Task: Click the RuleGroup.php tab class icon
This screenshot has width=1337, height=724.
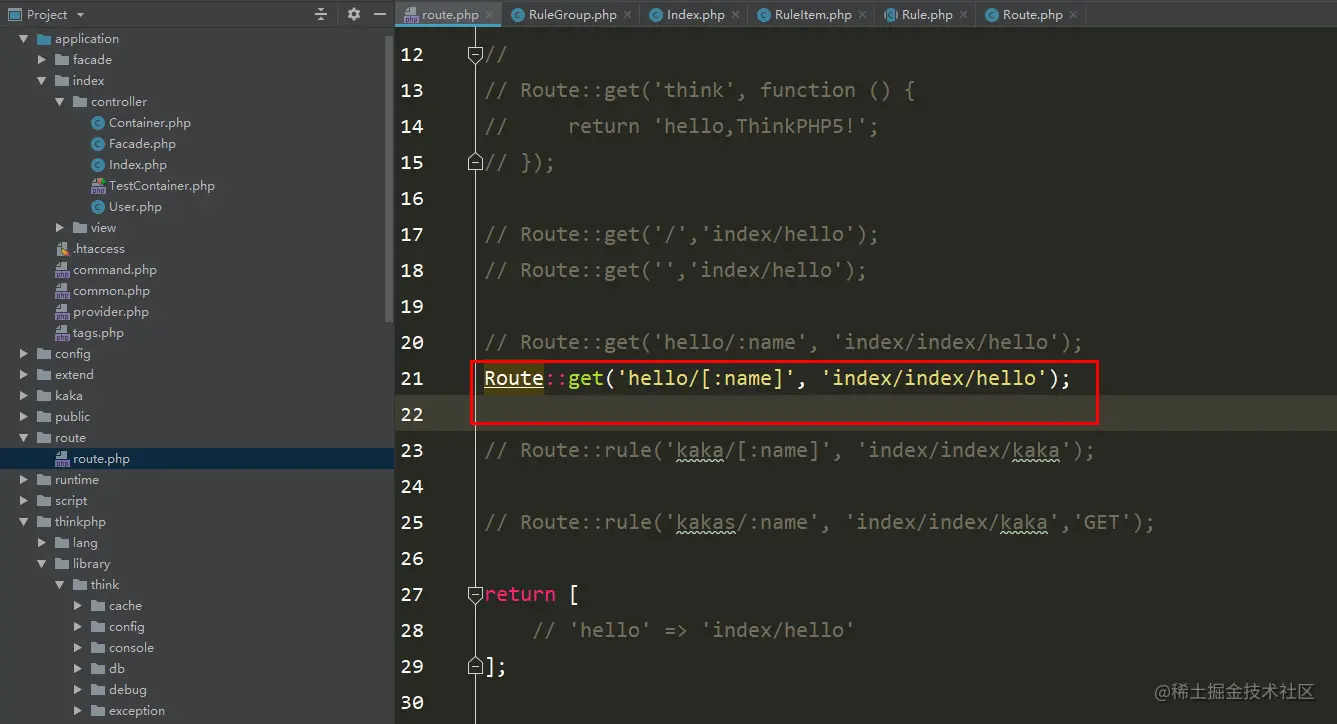Action: 518,15
